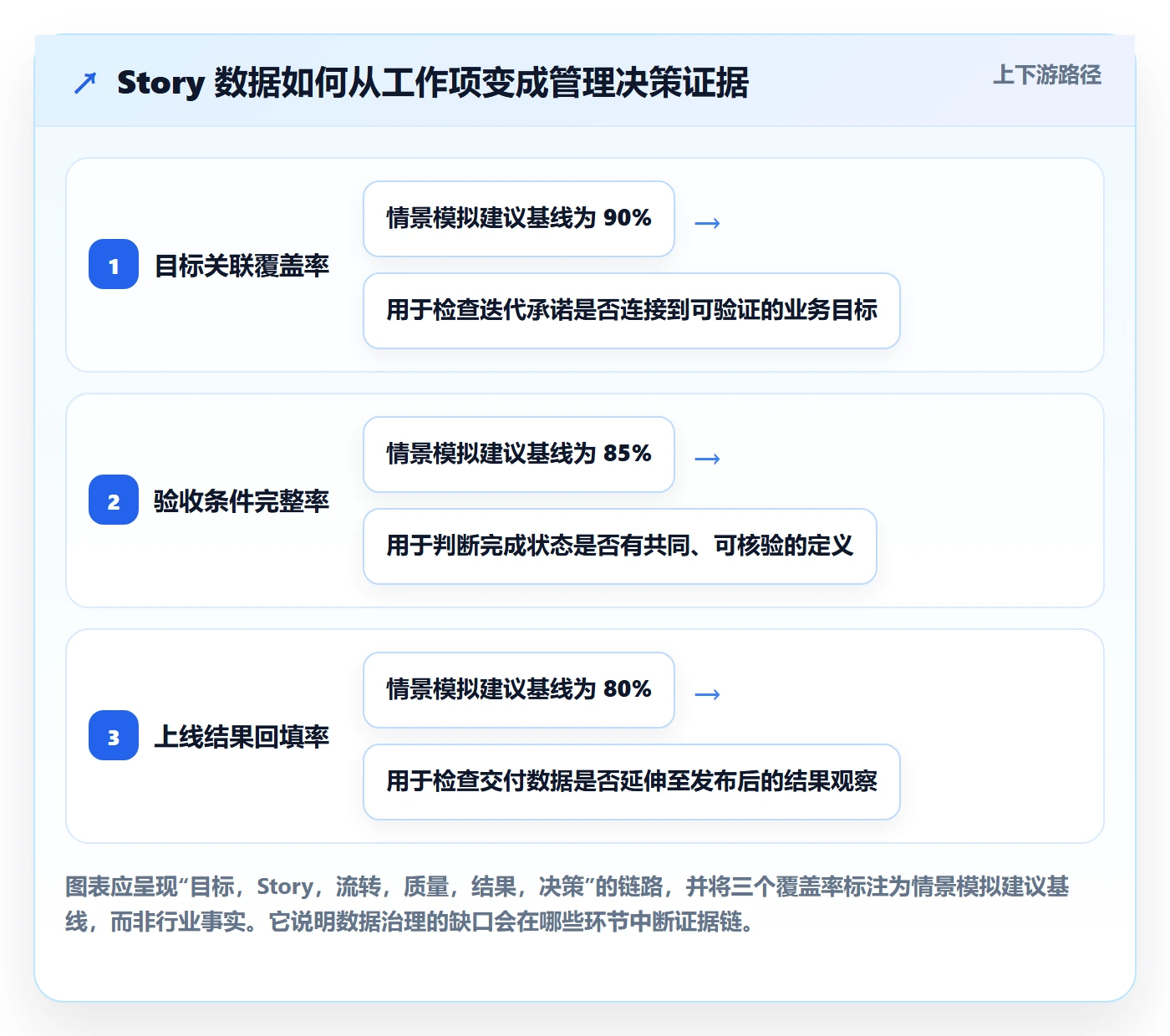Click the number 3 step badge
The height and width of the screenshot is (1036, 1170).
(x=114, y=736)
